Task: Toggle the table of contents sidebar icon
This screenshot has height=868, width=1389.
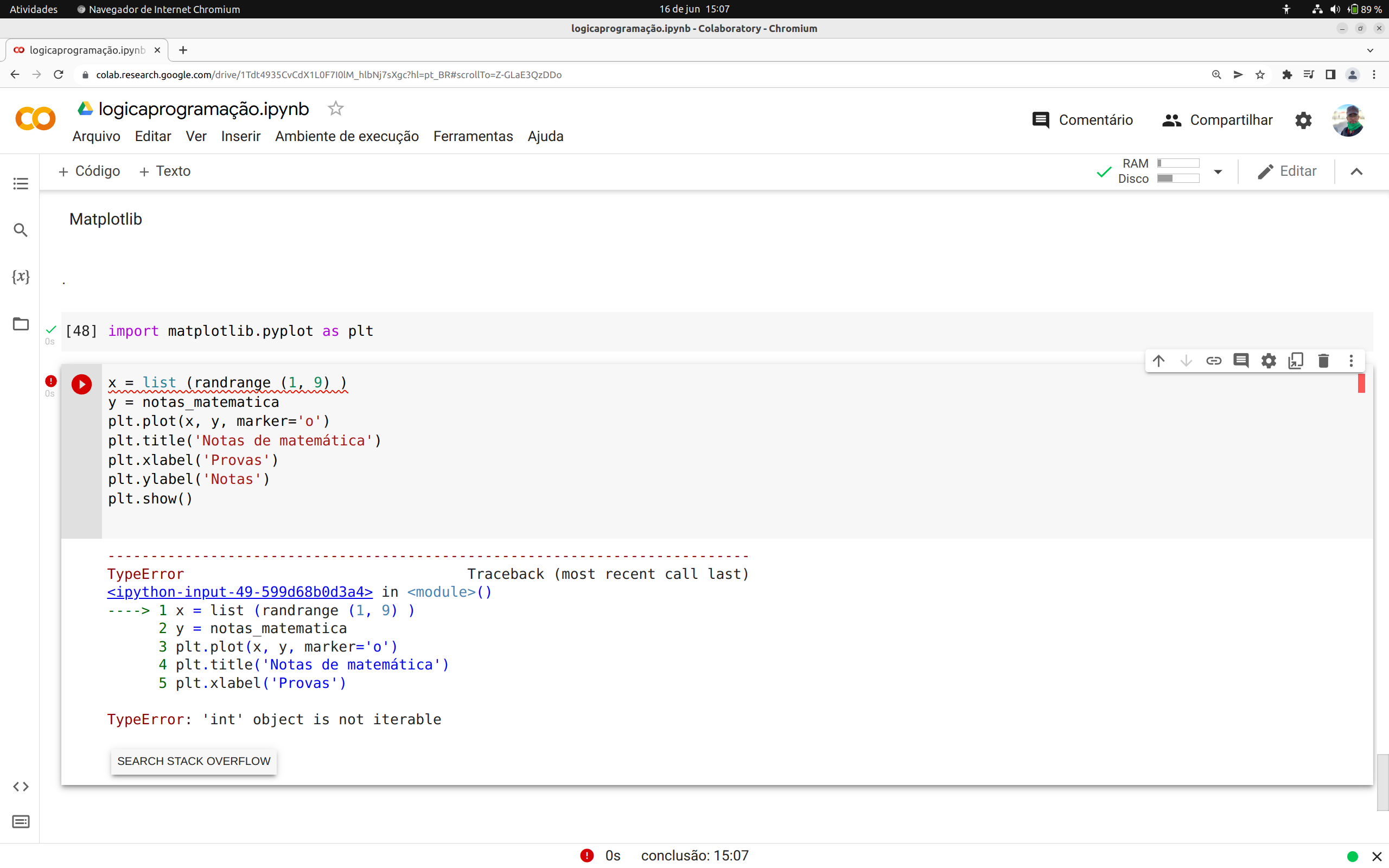Action: 19,184
